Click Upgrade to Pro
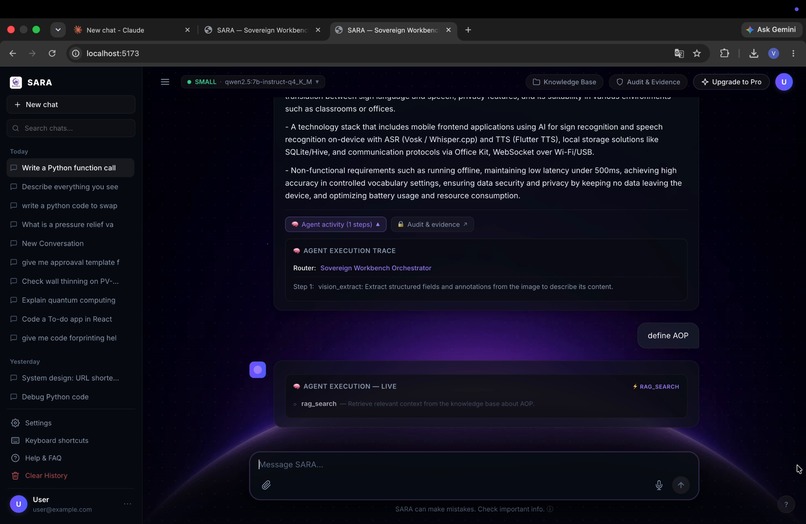This screenshot has height=524, width=806. tap(731, 82)
